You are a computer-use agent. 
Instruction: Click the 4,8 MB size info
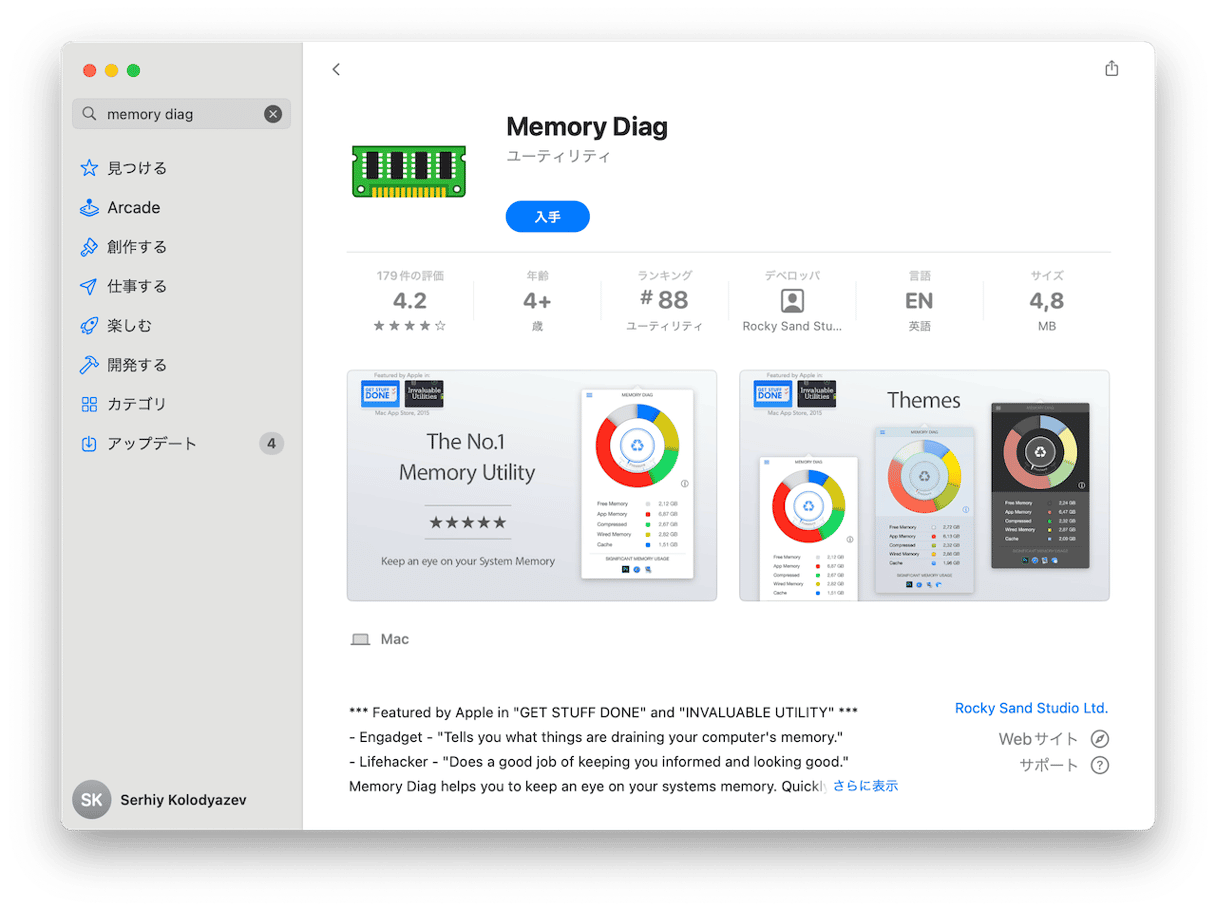(1047, 301)
